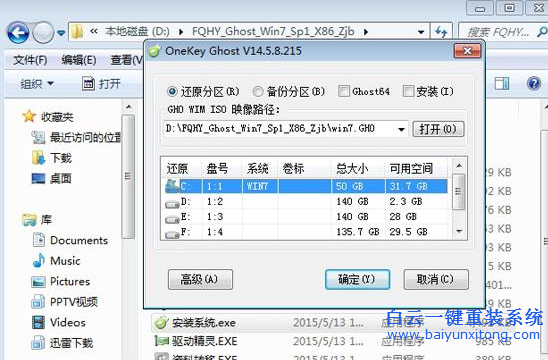This screenshot has height=360, width=548.
Task: Expand the image path combo dropdown
Action: 402,129
